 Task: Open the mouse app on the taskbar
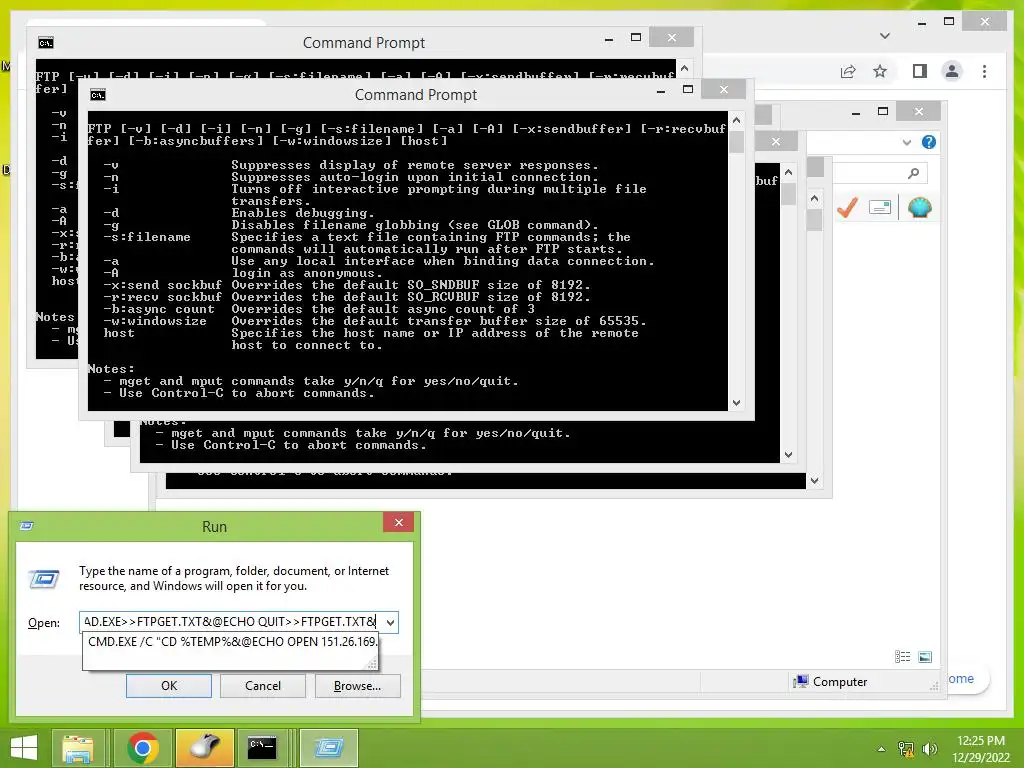(x=204, y=748)
